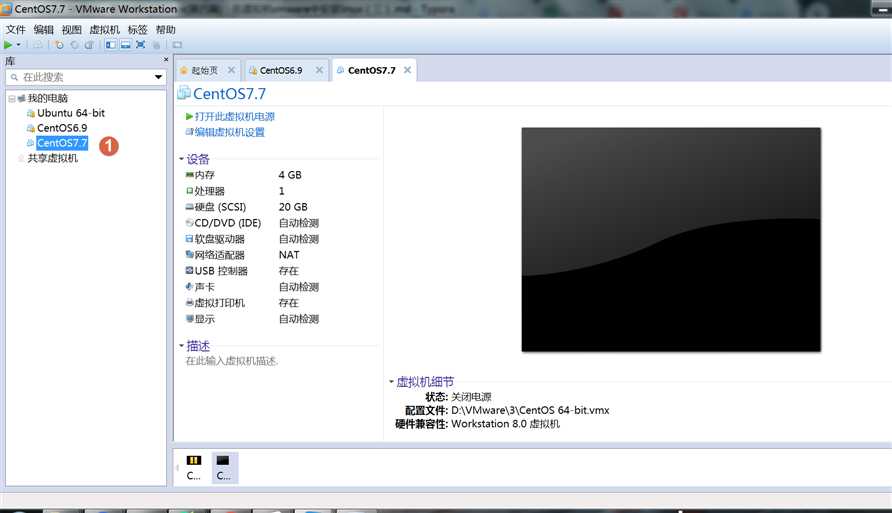Click the network adapter value NAT
892x513 pixels.
pyautogui.click(x=289, y=255)
